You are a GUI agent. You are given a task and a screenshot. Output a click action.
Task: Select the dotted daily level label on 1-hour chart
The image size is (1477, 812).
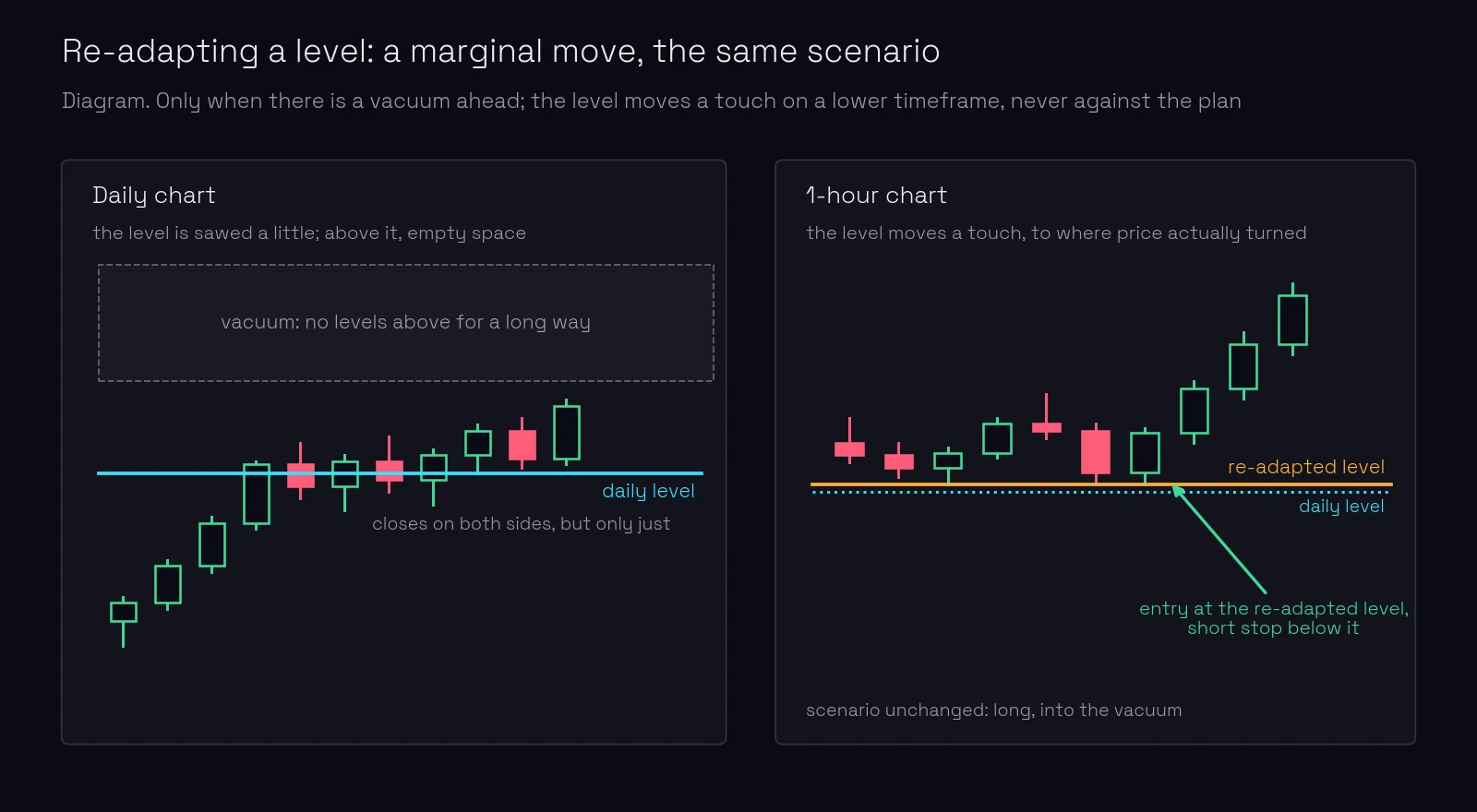[x=1341, y=506]
